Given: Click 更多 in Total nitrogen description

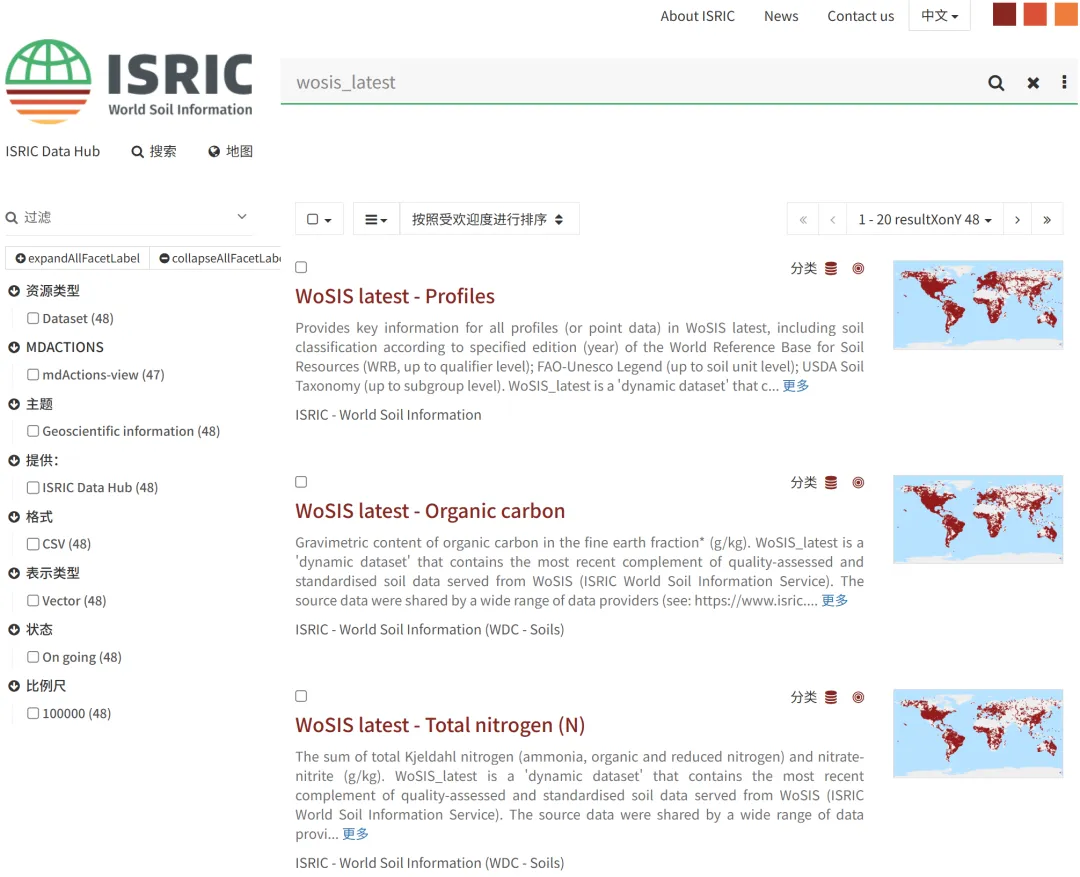Looking at the screenshot, I should tap(355, 834).
